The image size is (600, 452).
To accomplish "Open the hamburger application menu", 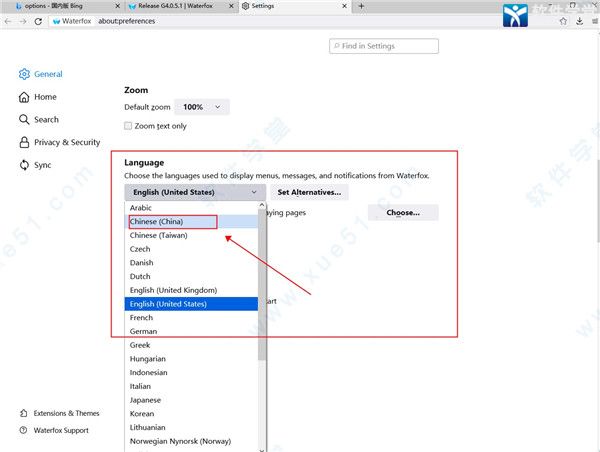I will click(x=595, y=21).
